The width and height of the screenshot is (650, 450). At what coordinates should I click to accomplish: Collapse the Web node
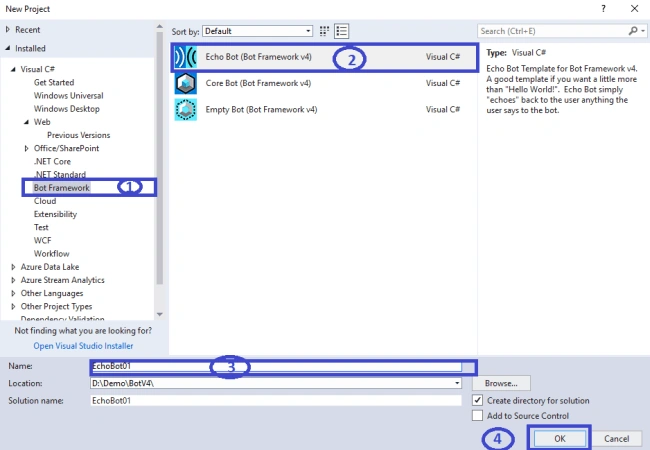(x=27, y=122)
